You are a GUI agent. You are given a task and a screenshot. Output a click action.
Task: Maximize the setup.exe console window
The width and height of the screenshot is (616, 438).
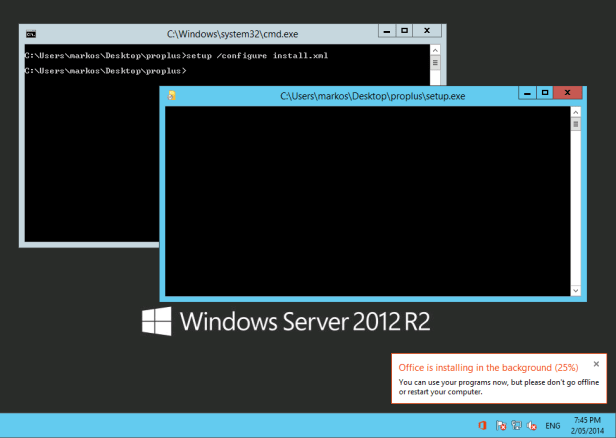[546, 93]
